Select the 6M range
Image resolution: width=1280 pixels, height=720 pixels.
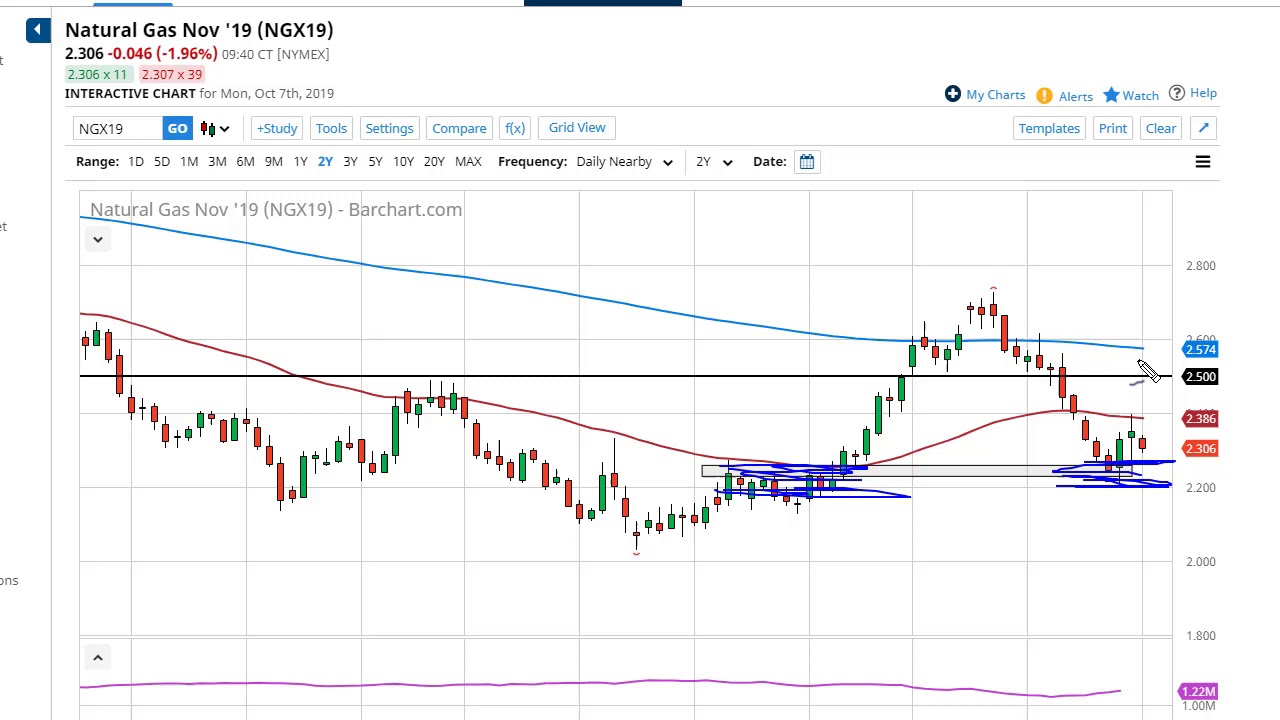pyautogui.click(x=245, y=162)
